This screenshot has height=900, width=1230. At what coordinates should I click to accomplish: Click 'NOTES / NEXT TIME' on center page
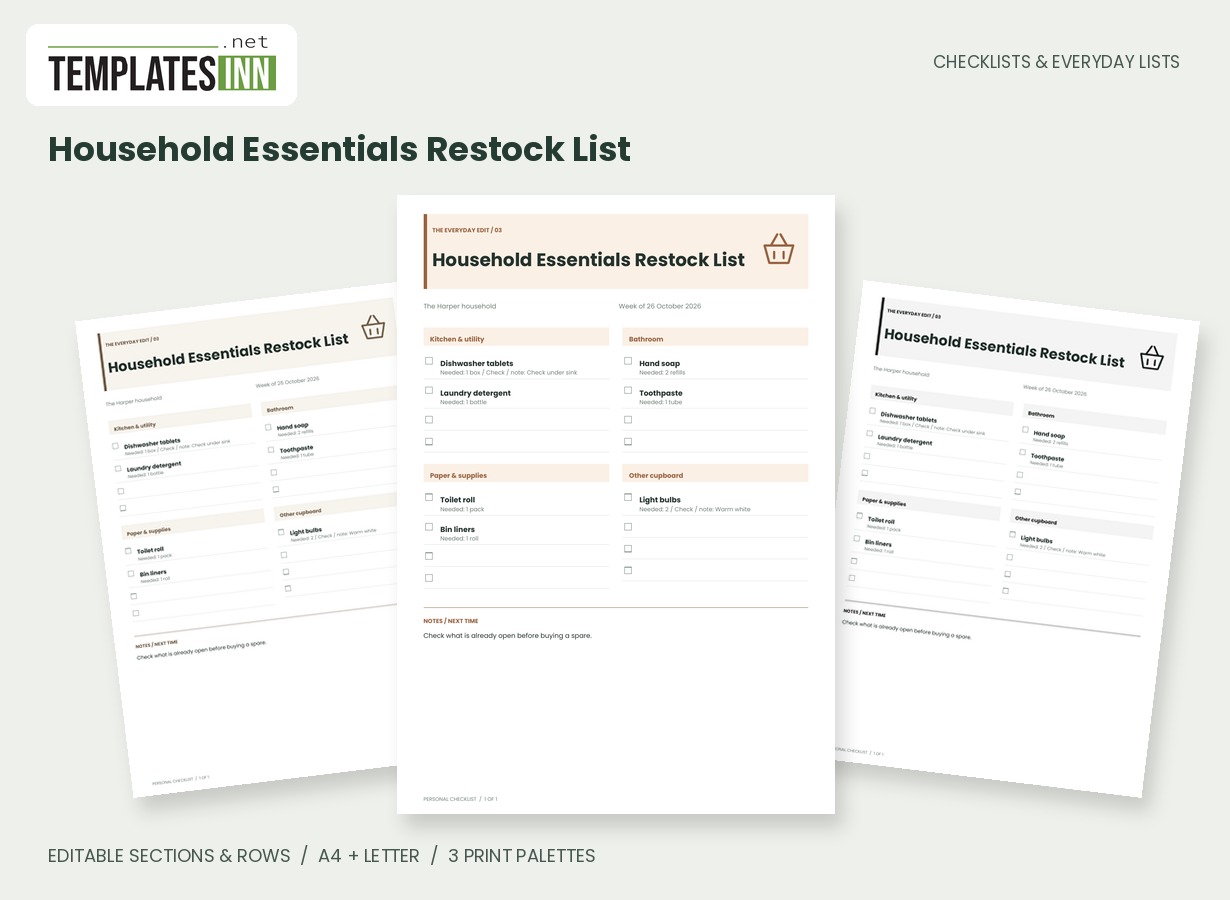point(451,621)
